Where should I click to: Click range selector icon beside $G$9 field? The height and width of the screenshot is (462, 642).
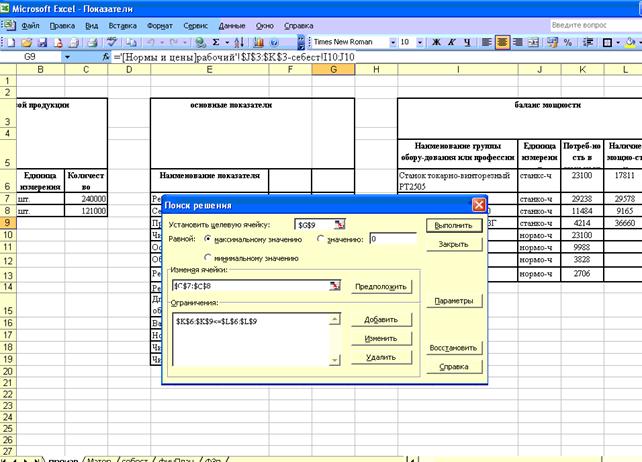[340, 224]
